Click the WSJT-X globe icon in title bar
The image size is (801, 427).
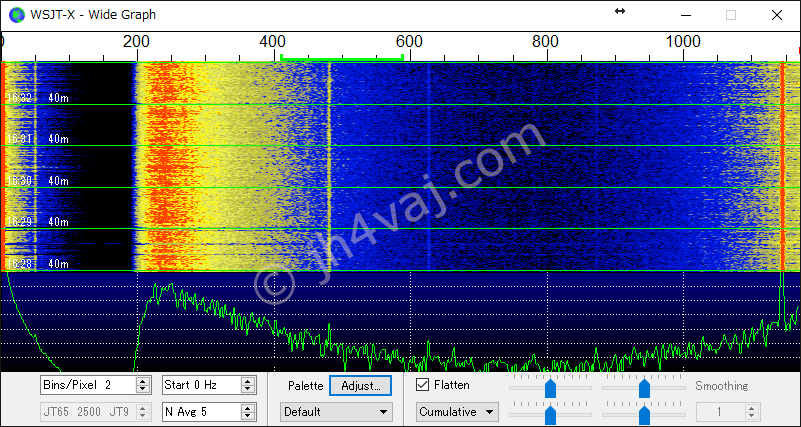16,15
